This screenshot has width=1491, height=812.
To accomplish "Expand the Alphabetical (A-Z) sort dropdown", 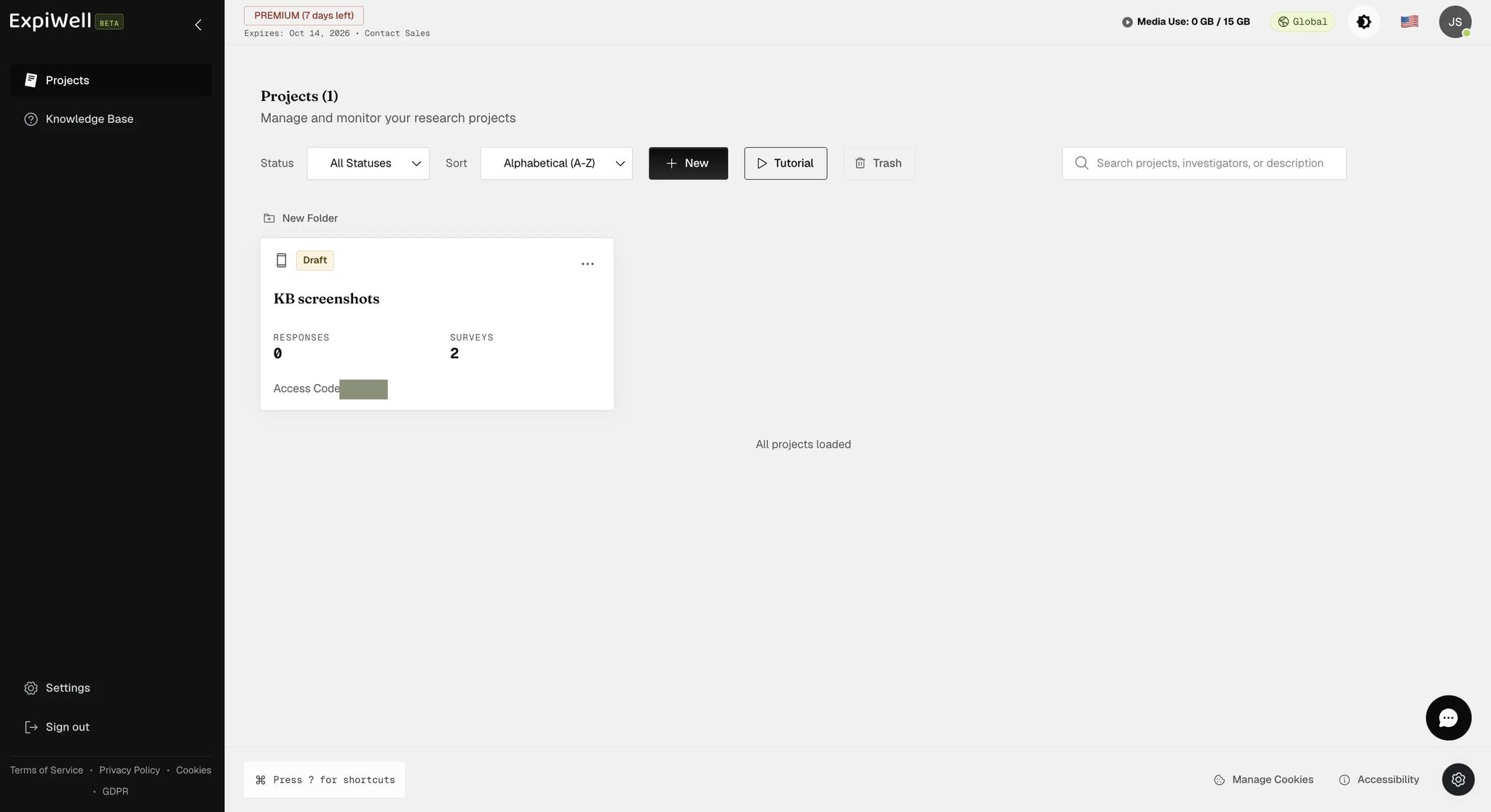I will [556, 163].
